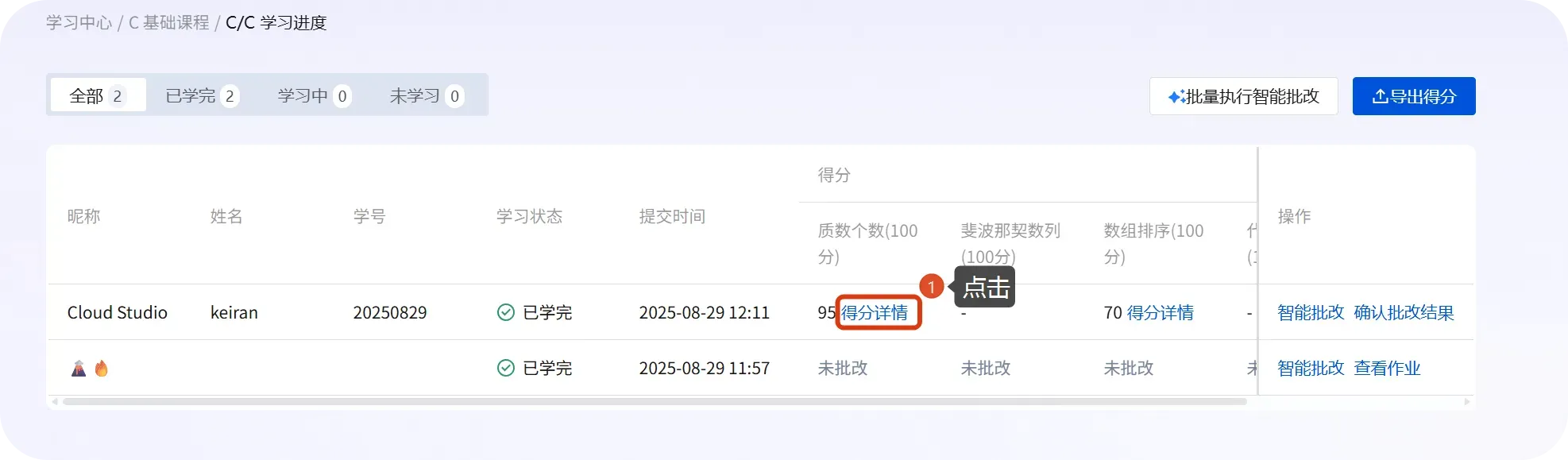Select the 已学完 tab
The image size is (1568, 460).
pos(202,96)
